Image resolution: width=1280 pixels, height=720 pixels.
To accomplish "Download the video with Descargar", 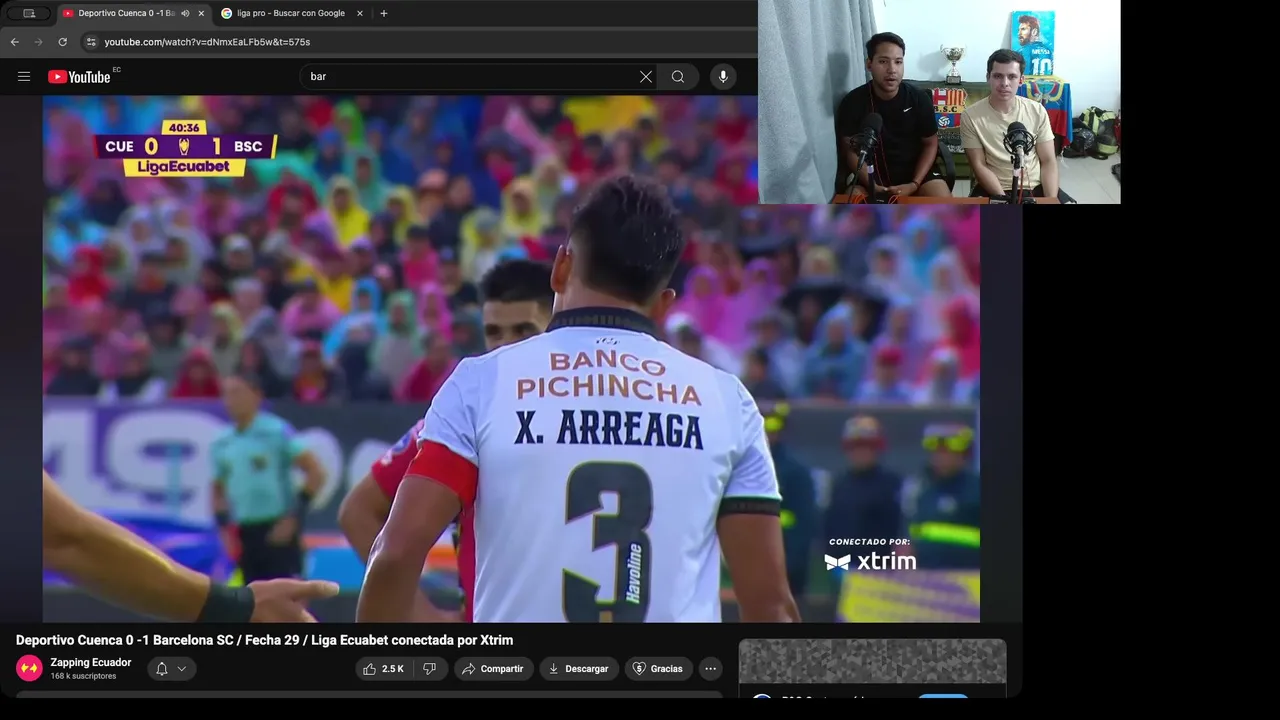I will point(579,669).
